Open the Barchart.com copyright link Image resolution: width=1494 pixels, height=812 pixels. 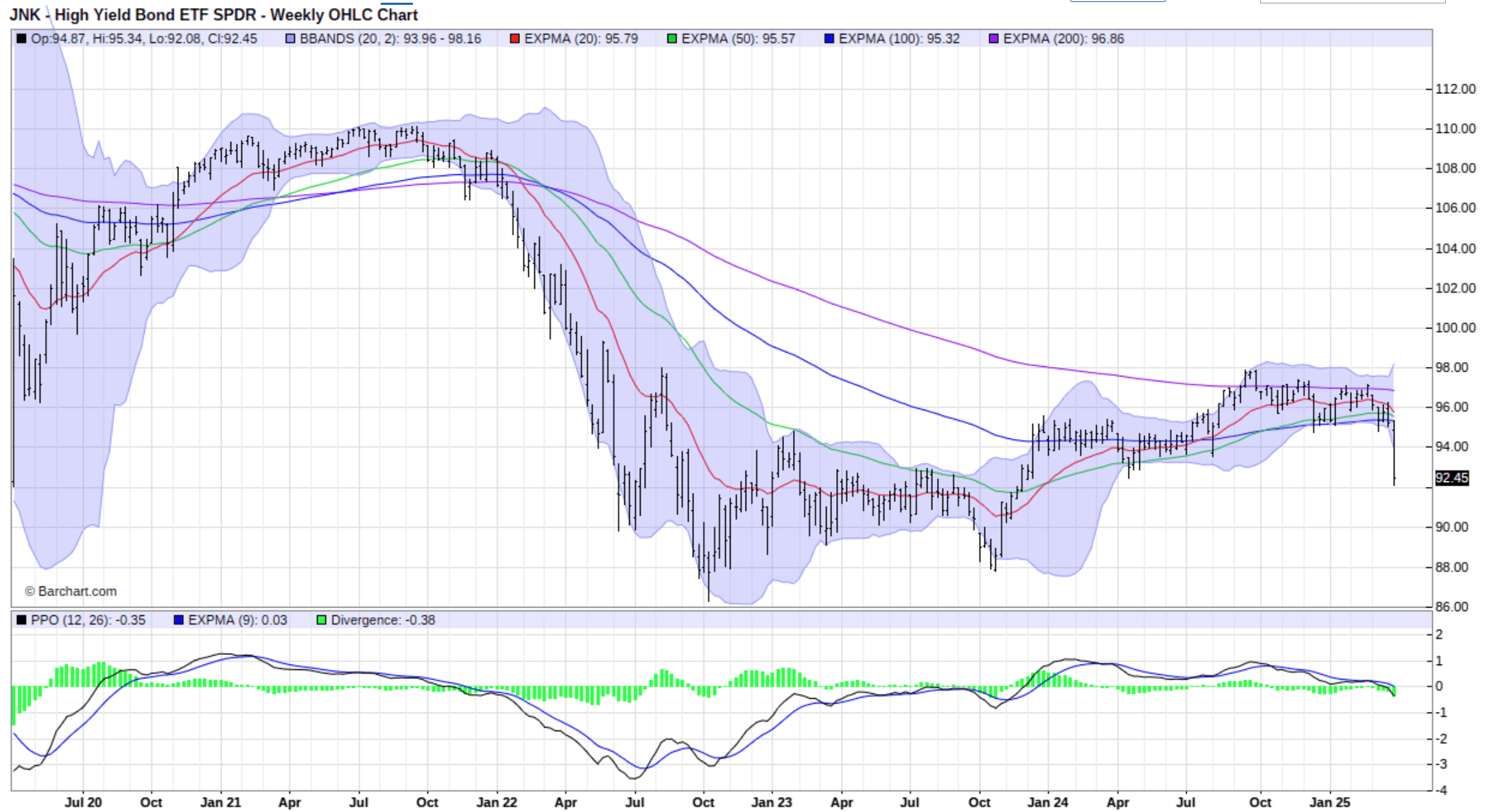72,590
